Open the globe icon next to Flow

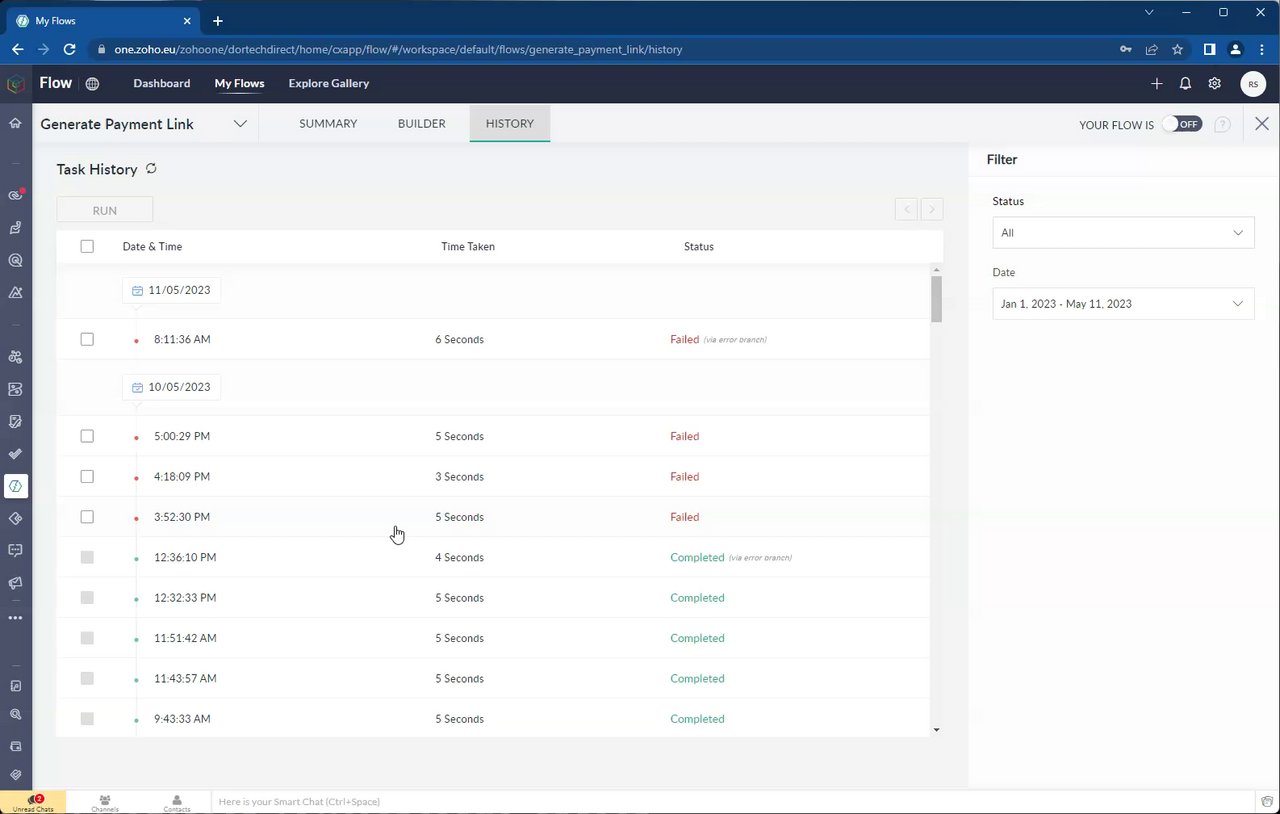(x=92, y=84)
